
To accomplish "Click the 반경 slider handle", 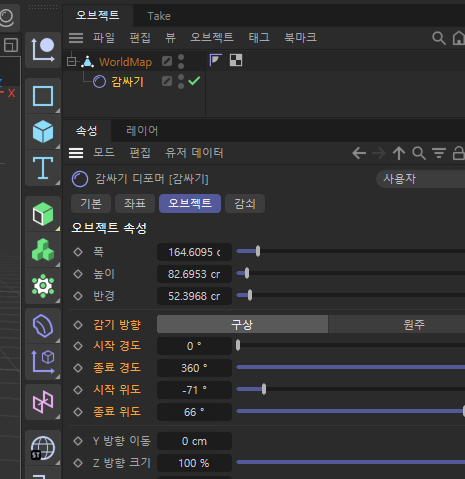I will (x=250, y=295).
